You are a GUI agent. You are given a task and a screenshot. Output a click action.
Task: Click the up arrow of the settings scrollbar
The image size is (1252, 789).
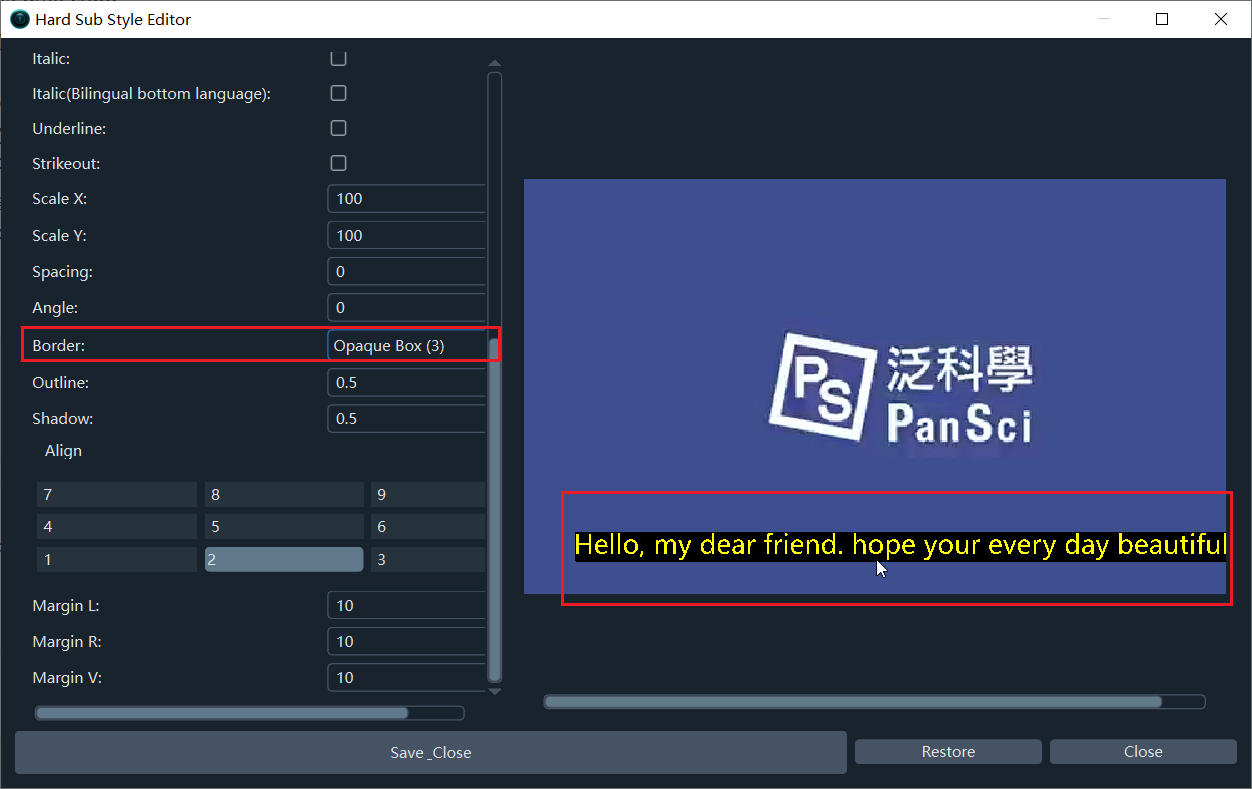tap(494, 64)
